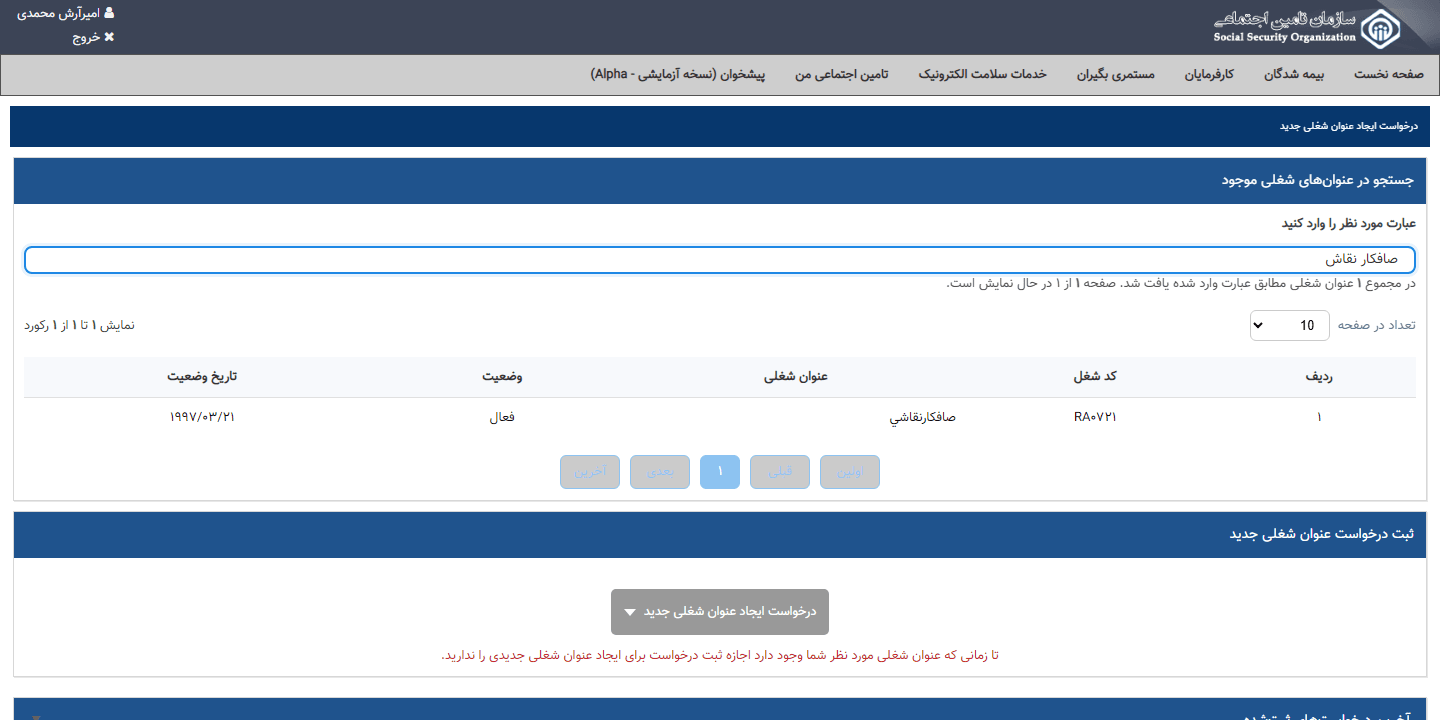Screen dimensions: 1440x720
Task: Click the آخرین pagination button
Action: 590,472
